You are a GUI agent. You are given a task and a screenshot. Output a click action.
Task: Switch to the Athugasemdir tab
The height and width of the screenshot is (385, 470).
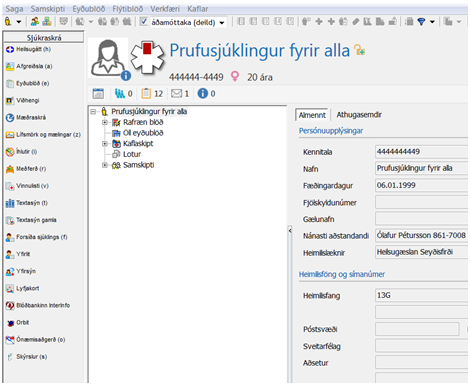tap(359, 115)
